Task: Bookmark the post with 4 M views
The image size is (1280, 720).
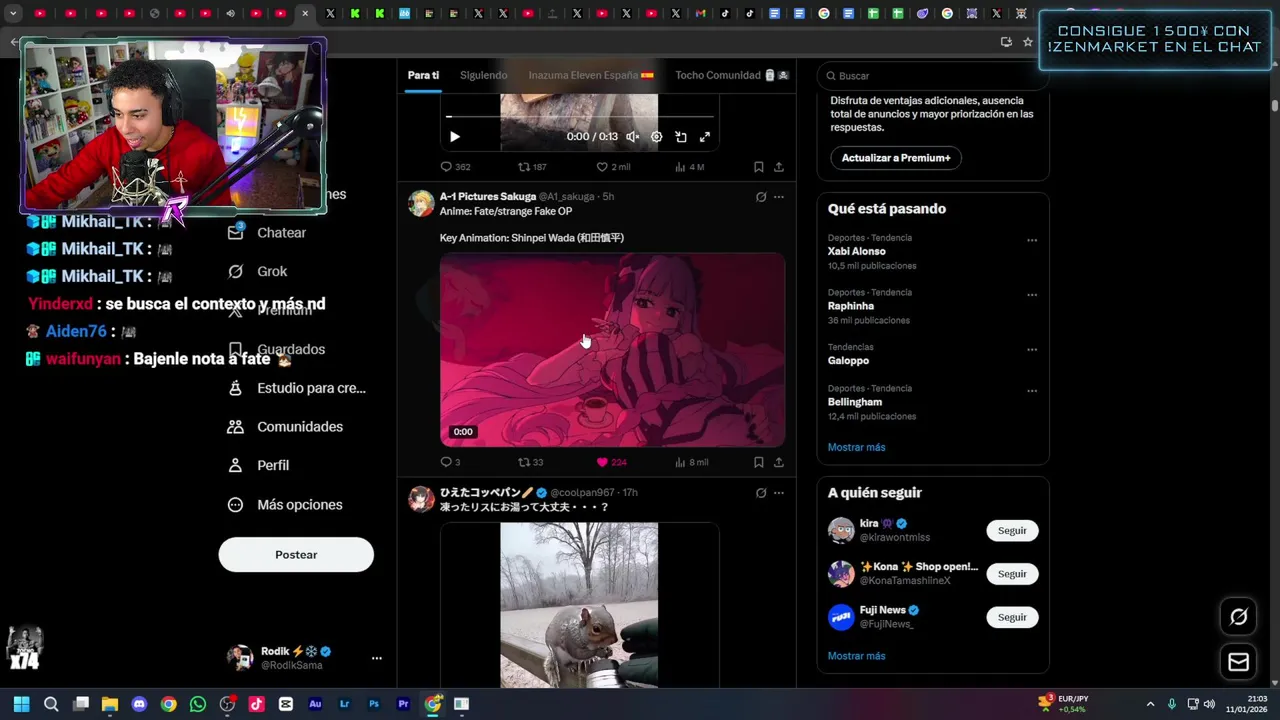Action: [759, 167]
